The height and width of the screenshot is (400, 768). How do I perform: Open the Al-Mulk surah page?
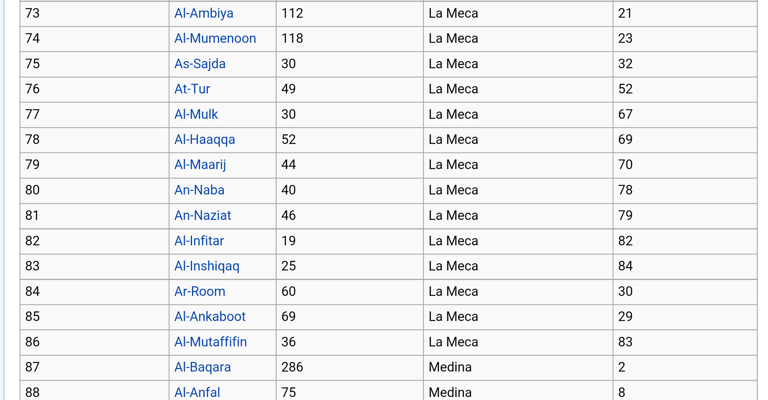[x=196, y=114]
